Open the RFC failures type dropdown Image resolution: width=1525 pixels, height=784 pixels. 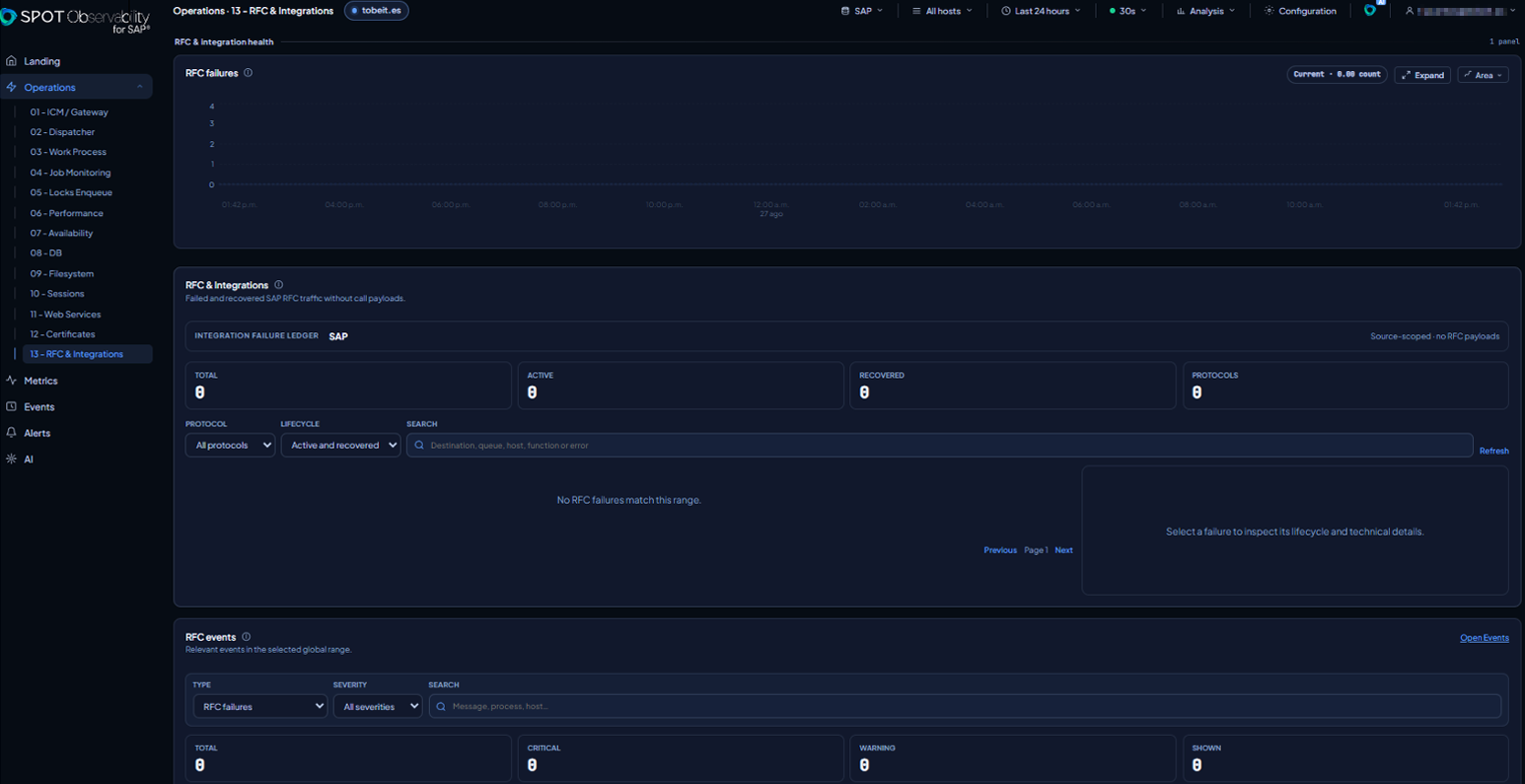point(260,706)
